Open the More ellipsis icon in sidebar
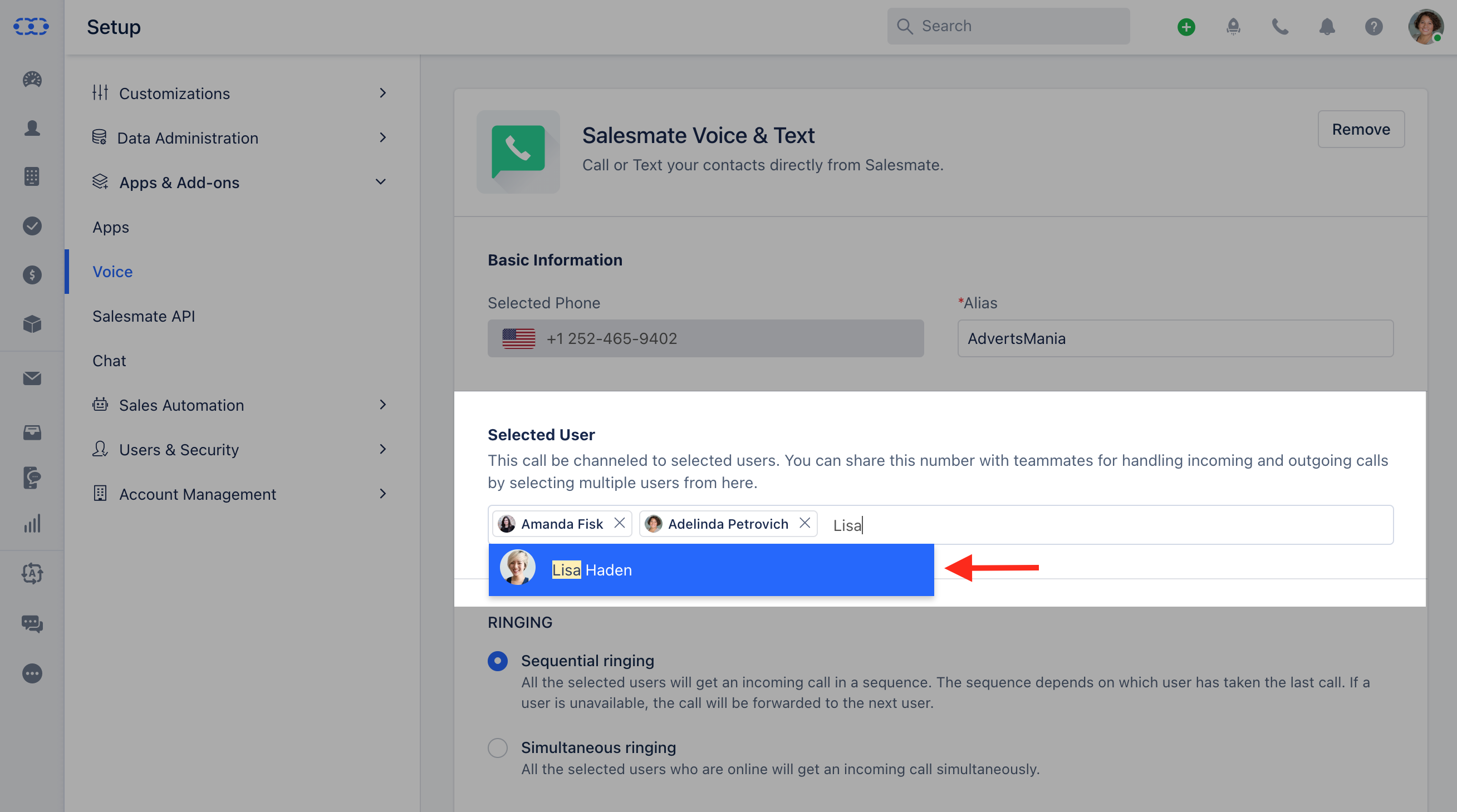 tap(32, 673)
